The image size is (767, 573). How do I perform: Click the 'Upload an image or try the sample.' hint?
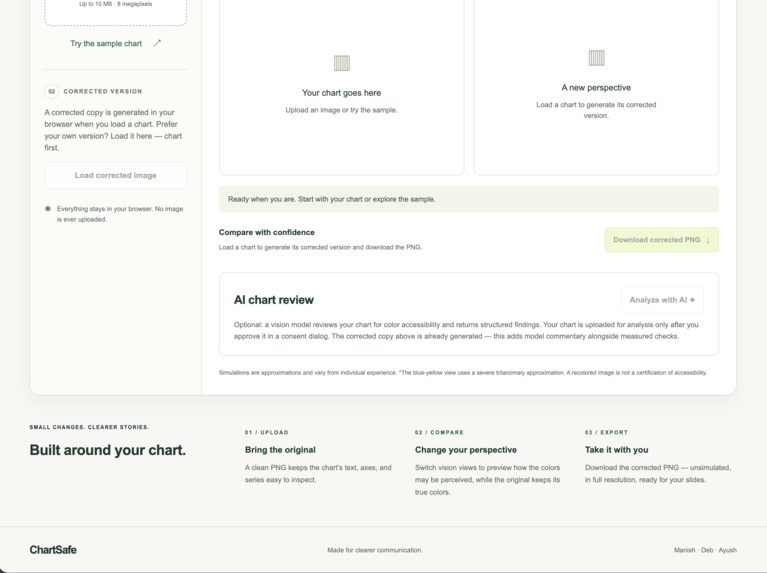(341, 110)
